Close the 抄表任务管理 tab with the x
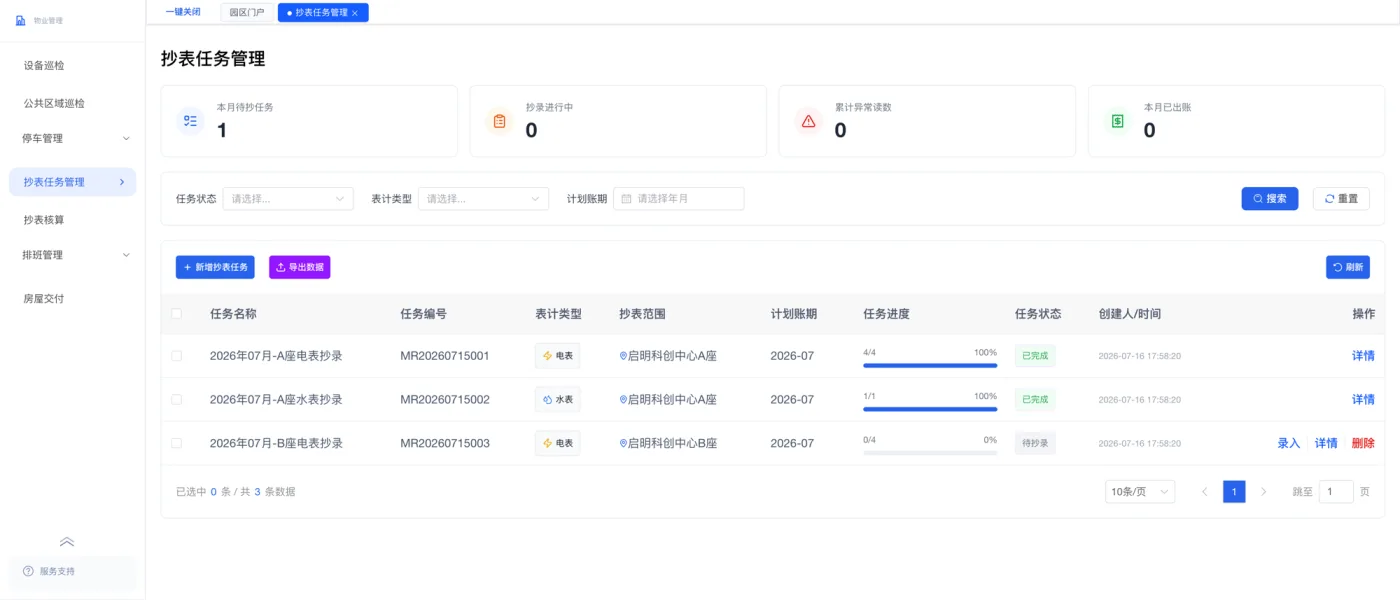Image resolution: width=1400 pixels, height=600 pixels. (x=355, y=13)
